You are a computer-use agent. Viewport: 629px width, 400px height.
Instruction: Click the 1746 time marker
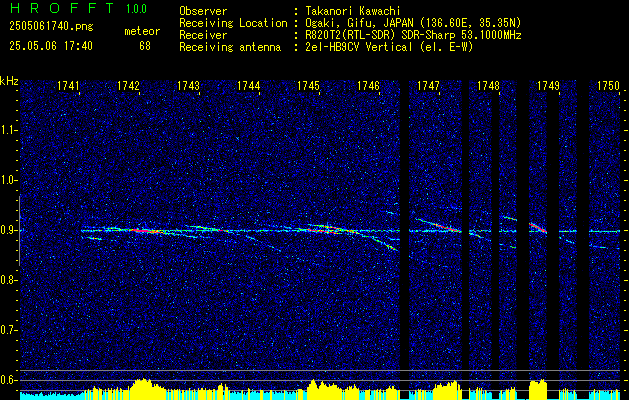pyautogui.click(x=368, y=86)
